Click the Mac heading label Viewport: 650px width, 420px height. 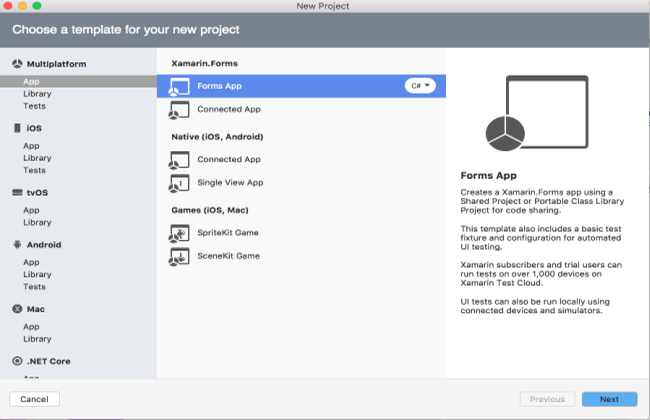coord(36,309)
